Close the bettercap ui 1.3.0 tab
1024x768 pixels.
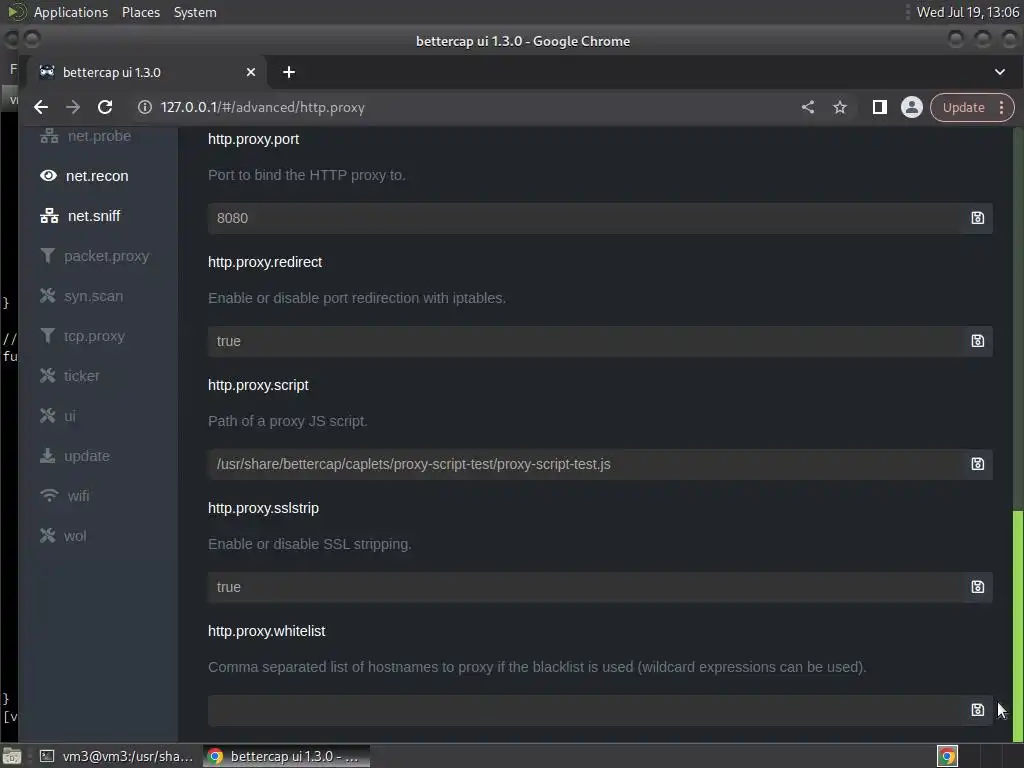coord(251,72)
